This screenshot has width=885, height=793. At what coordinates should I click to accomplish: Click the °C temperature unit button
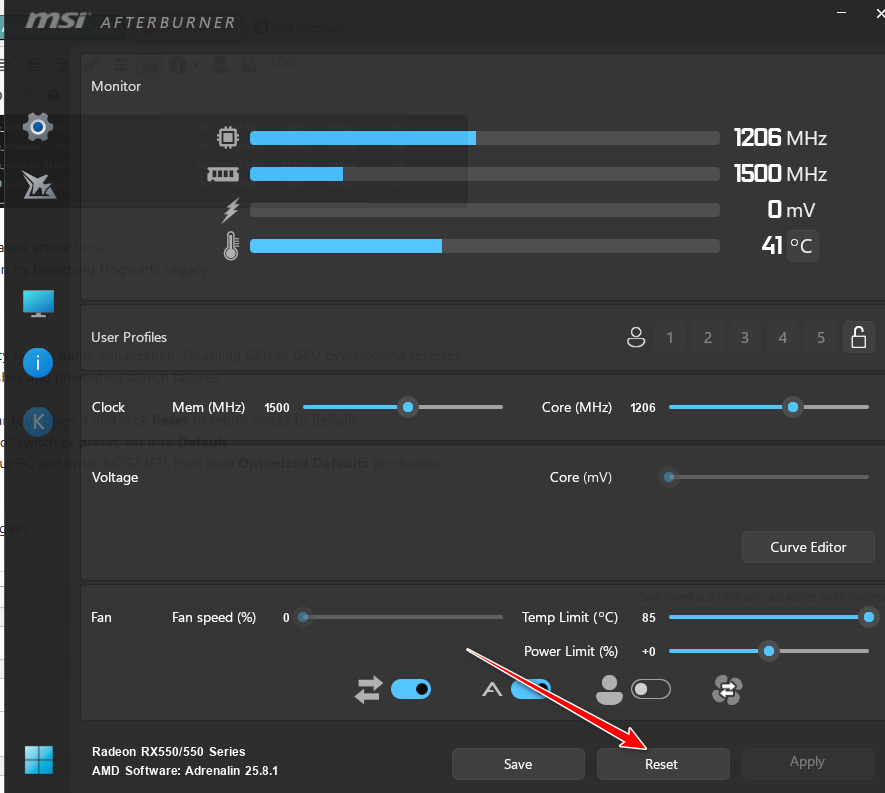click(802, 246)
